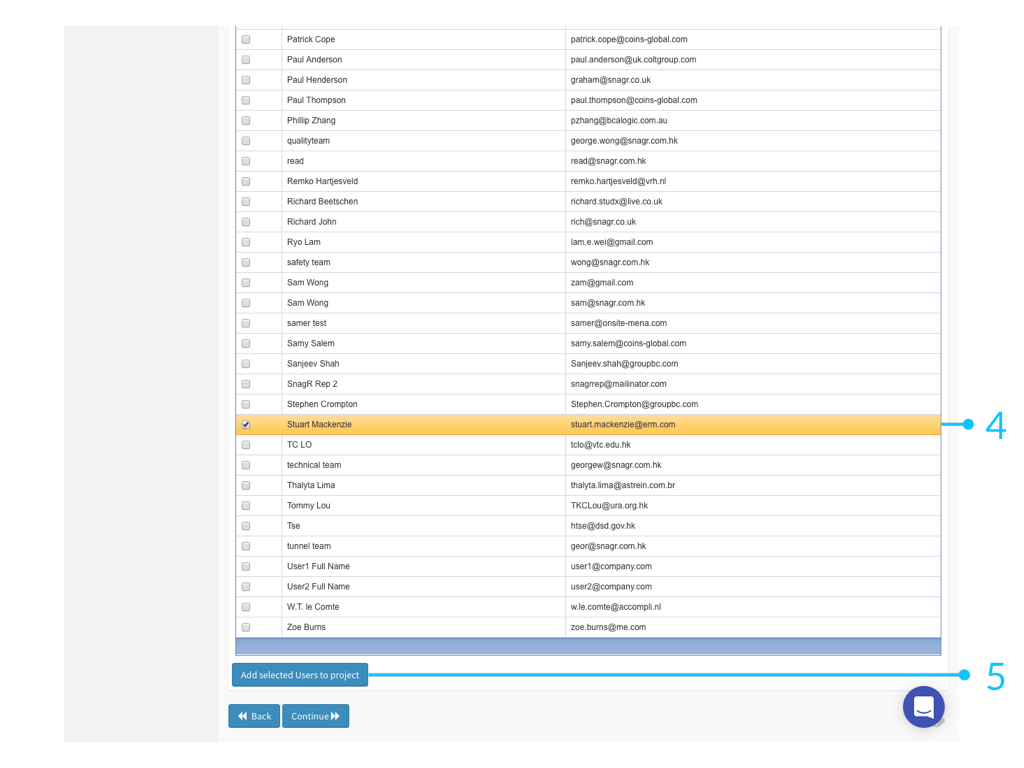Select checkbox for Zoe Burns

(246, 627)
